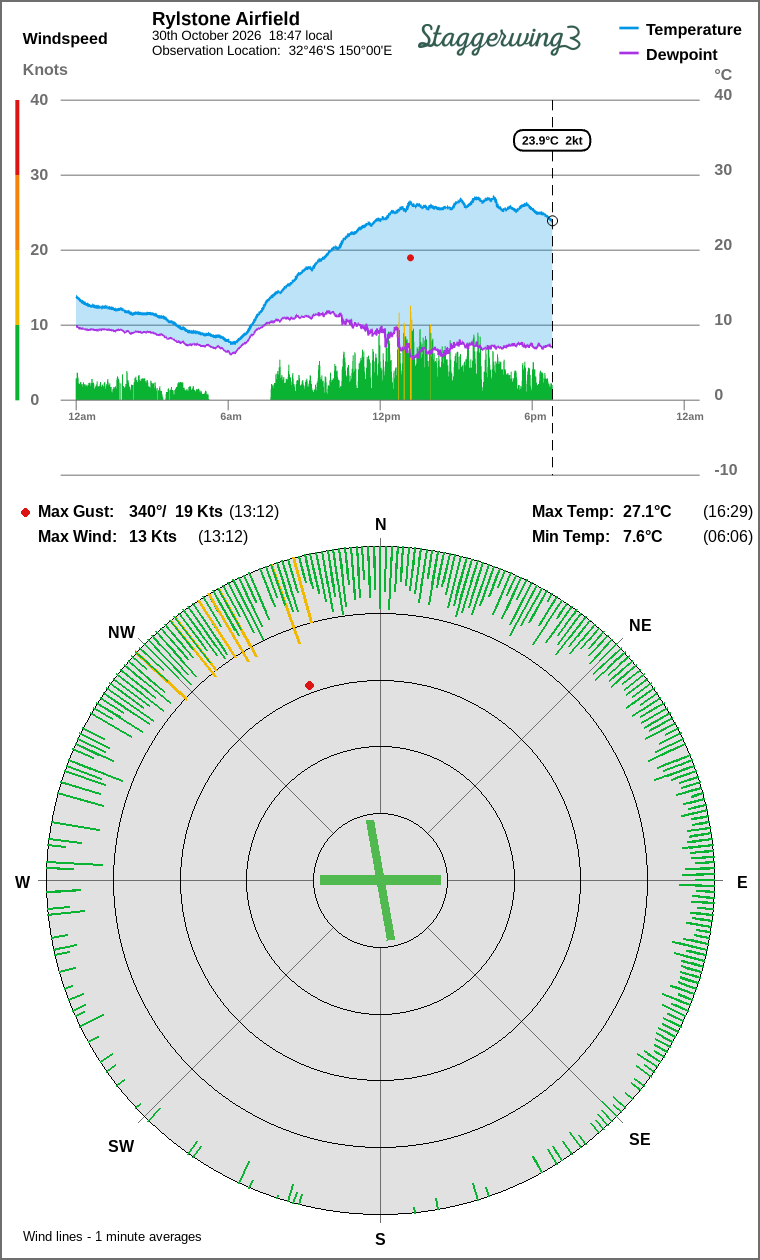This screenshot has width=760, height=1260.
Task: Click the Dewpoint legend label
Action: (682, 55)
